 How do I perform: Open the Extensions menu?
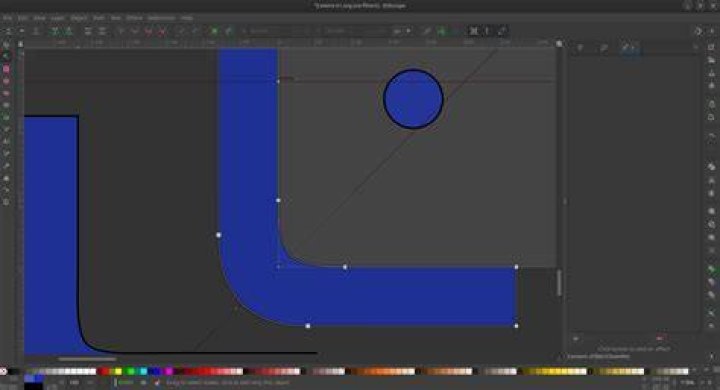tap(162, 17)
